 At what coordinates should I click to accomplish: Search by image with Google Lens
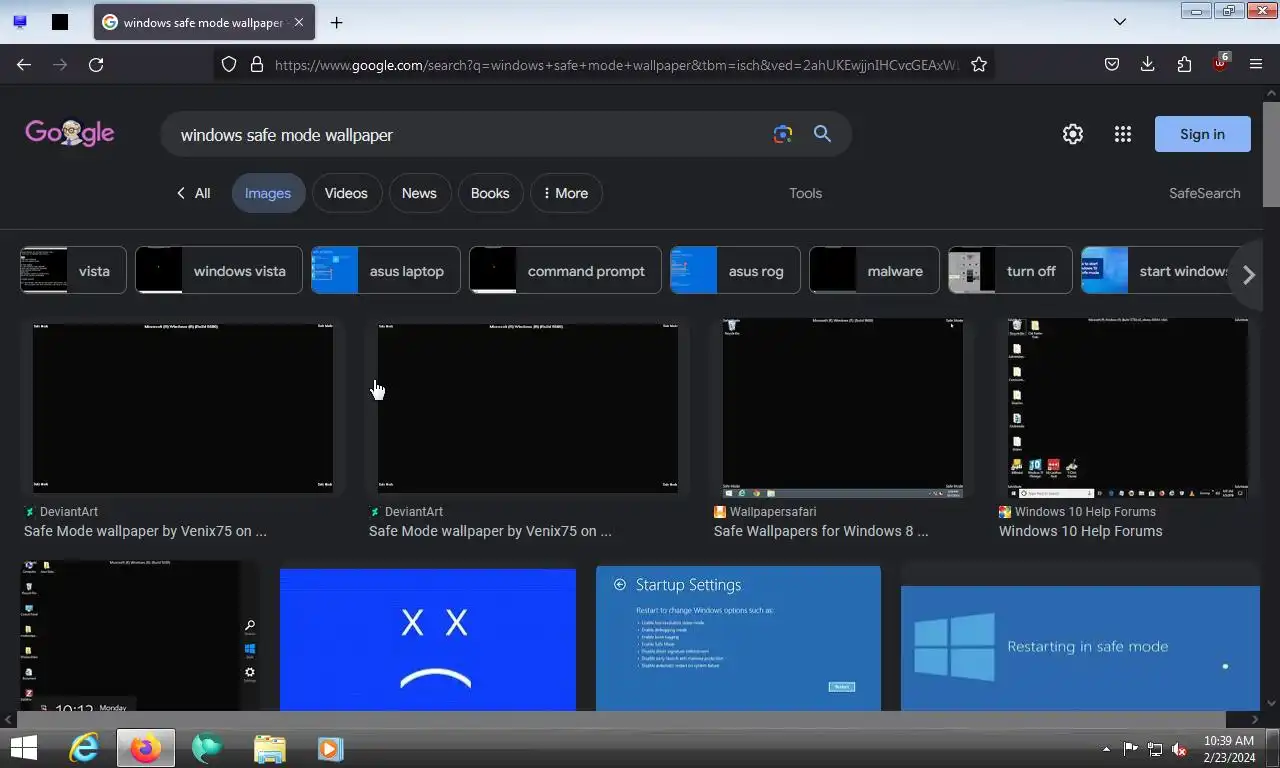tap(783, 134)
